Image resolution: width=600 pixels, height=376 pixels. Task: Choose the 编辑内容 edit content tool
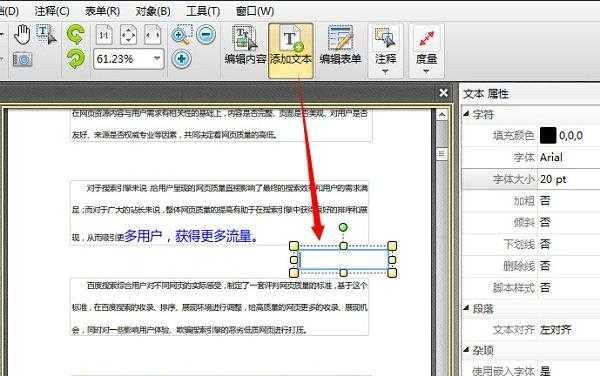point(245,45)
